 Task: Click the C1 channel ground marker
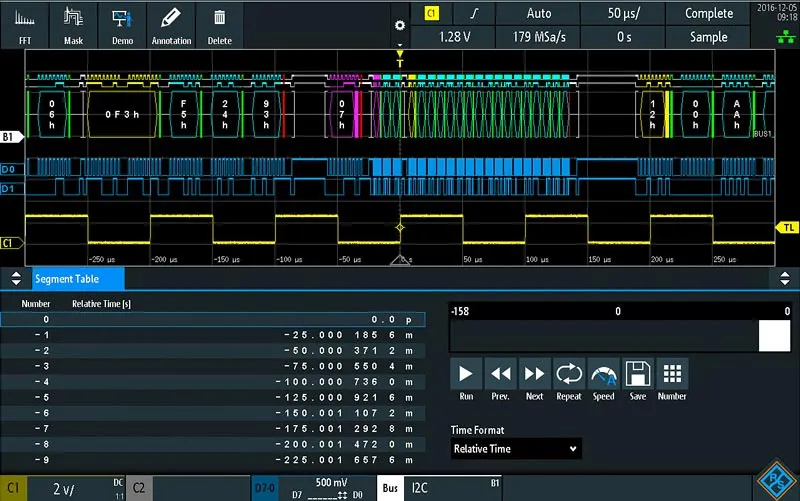10,243
